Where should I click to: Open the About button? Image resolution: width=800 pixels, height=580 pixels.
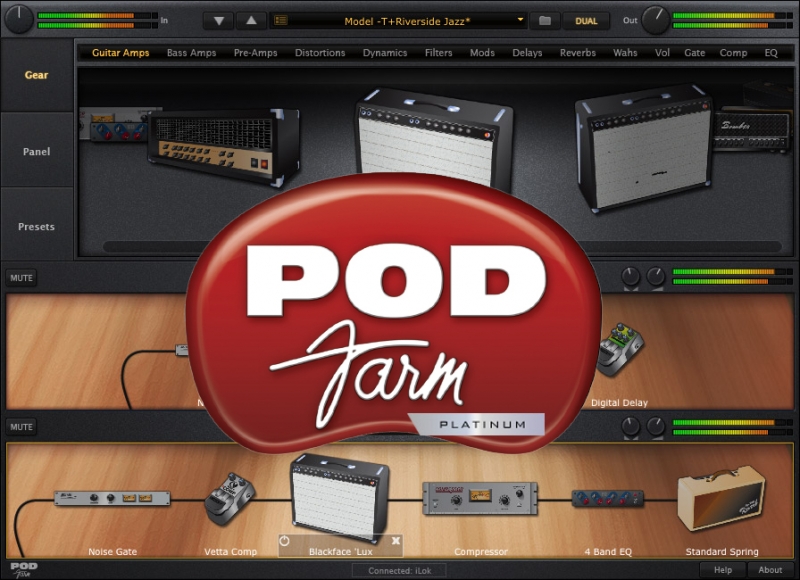tap(770, 570)
